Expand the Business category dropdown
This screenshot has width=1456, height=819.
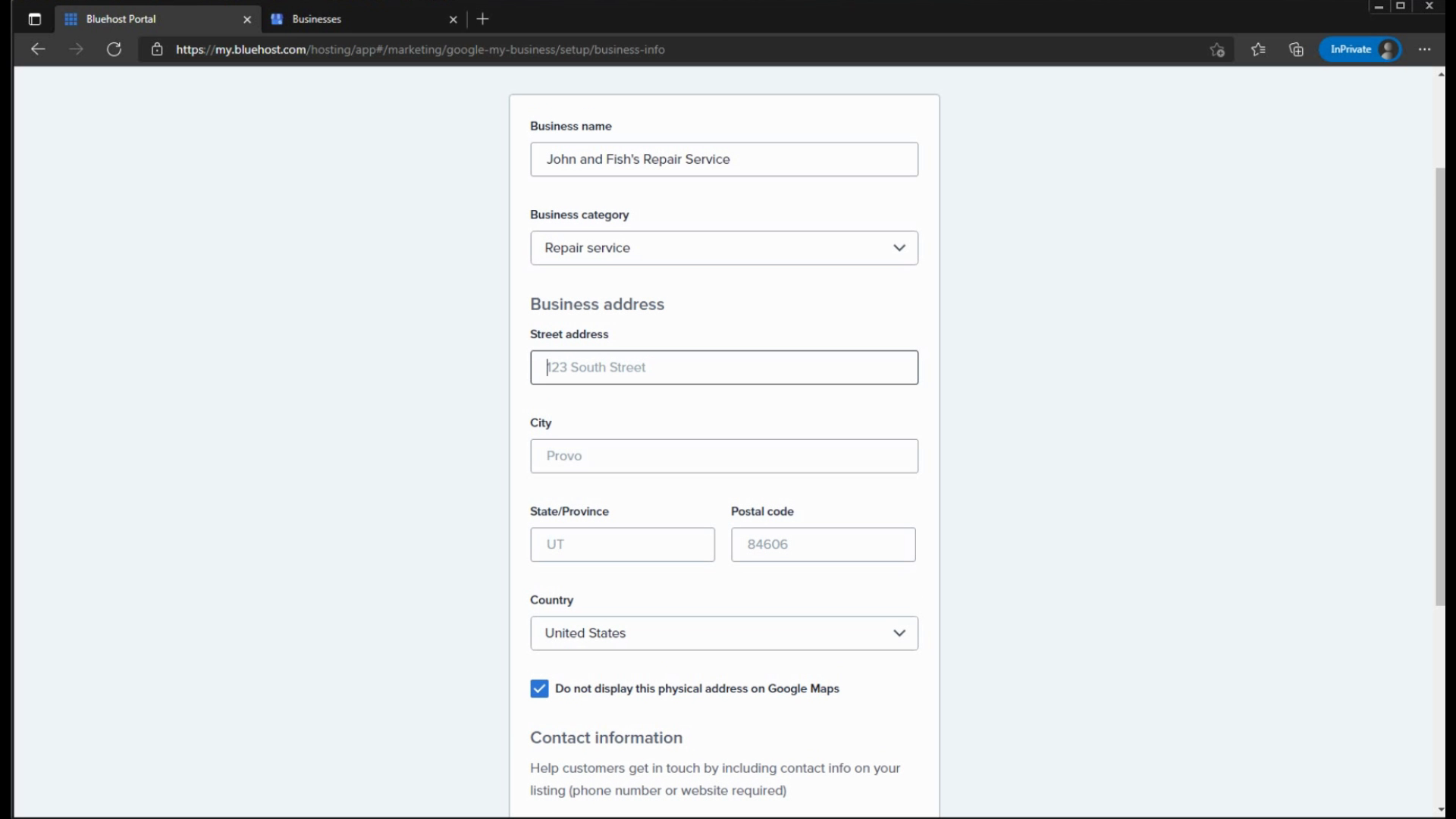[723, 248]
